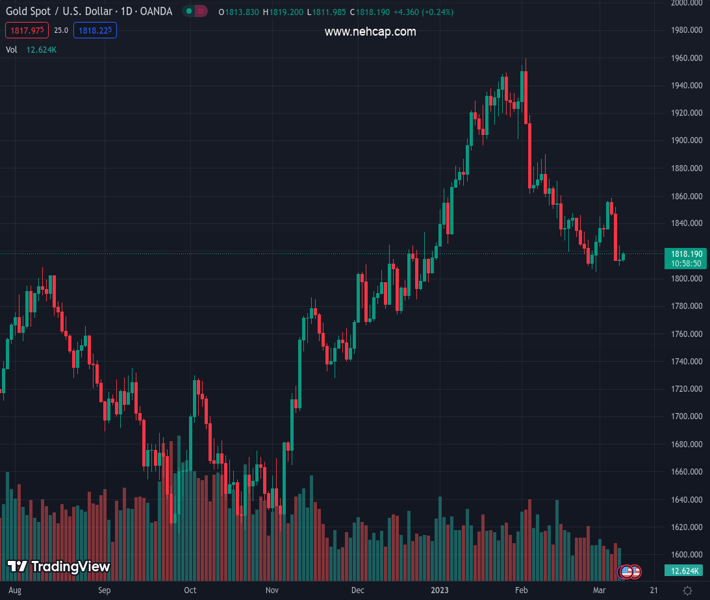The image size is (710, 600).
Task: Click the Feb label on time axis
Action: click(x=521, y=591)
